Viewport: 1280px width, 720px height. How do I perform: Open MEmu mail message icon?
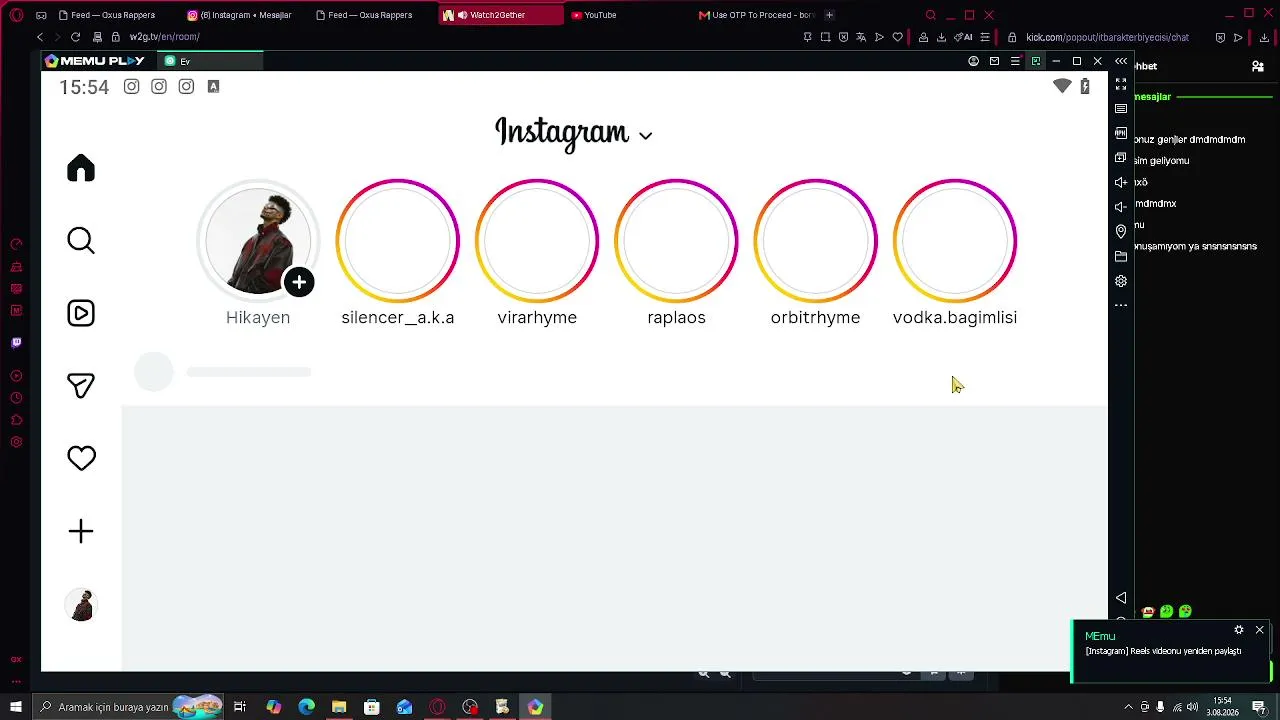click(994, 61)
